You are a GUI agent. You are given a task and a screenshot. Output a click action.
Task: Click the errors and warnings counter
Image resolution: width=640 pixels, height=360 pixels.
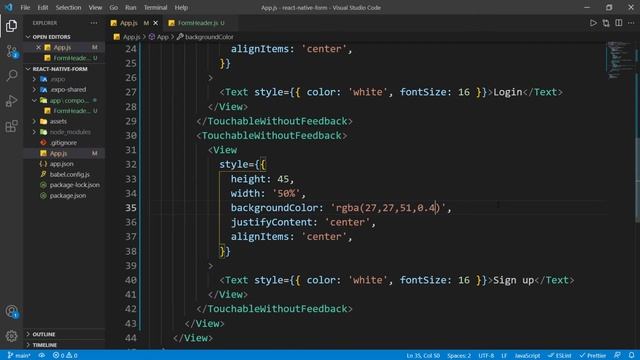pyautogui.click(x=65, y=356)
